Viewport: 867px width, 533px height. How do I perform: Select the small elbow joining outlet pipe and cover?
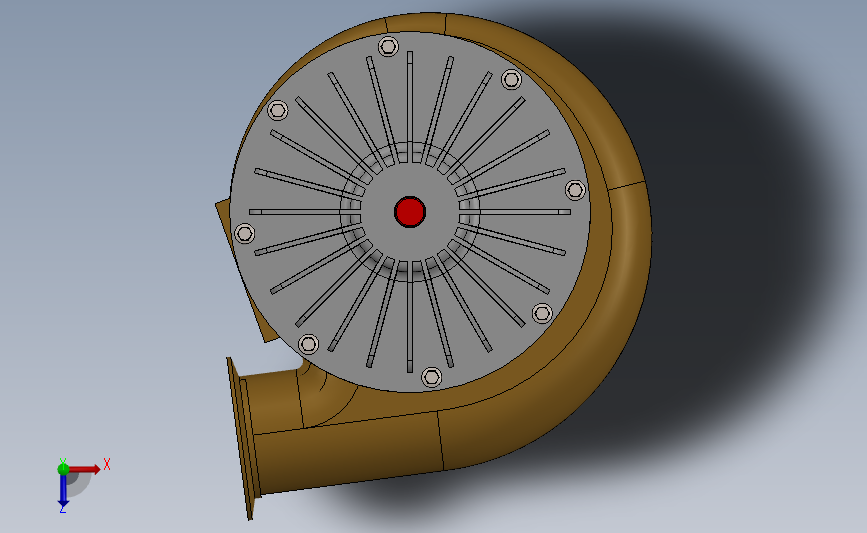(x=326, y=395)
